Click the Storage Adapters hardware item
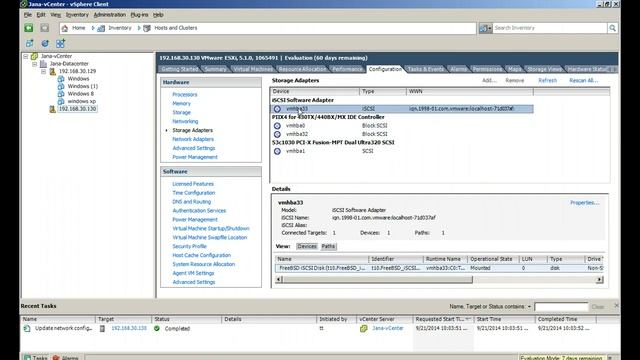This screenshot has height=360, width=640. (x=192, y=130)
